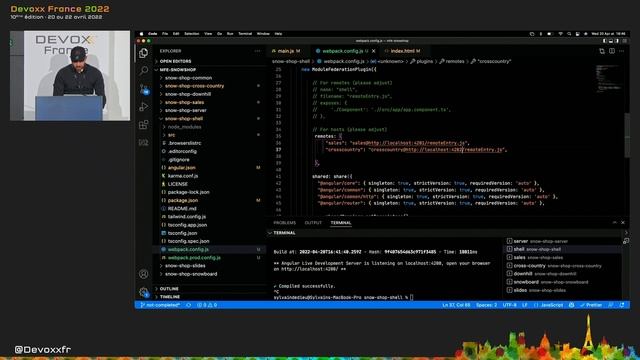The height and width of the screenshot is (360, 640).
Task: Open the Apple menu
Action: [142, 34]
